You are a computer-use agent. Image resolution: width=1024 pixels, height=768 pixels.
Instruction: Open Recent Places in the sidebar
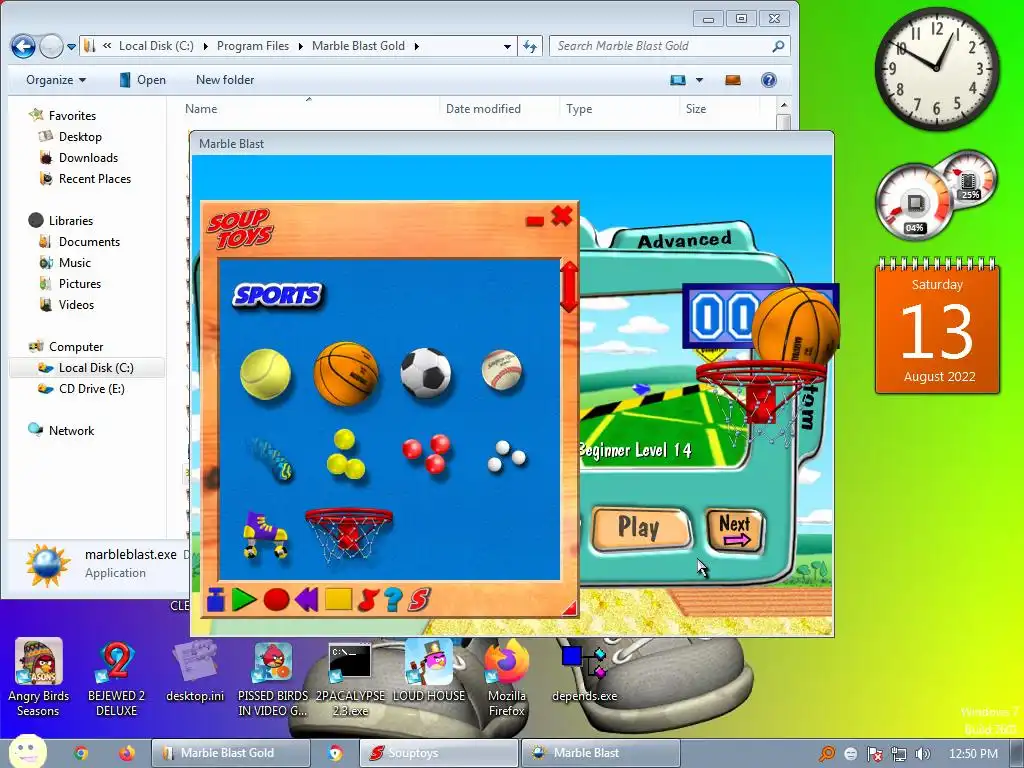(x=95, y=178)
